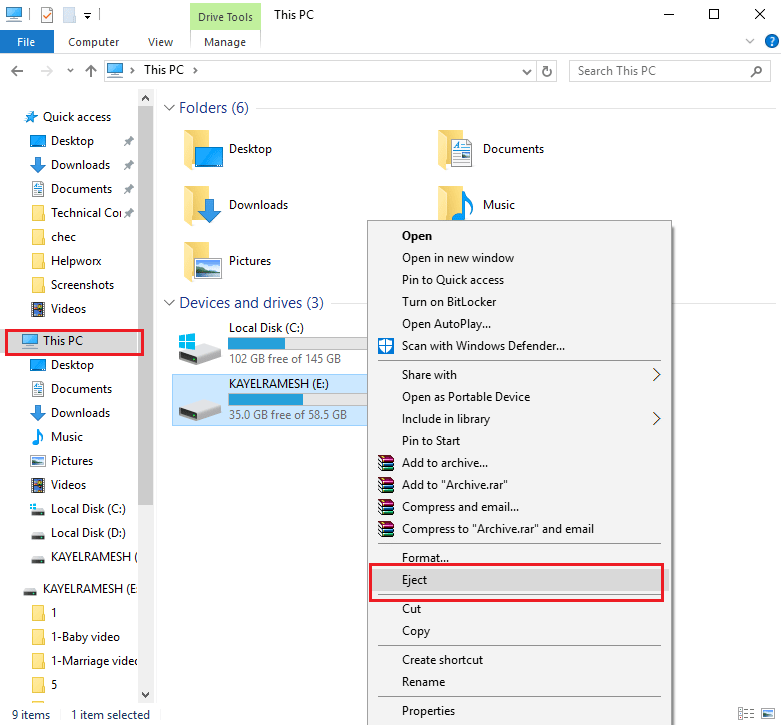Select the Pictures folder icon in Folders
Screen dimensions: 781x725
pyautogui.click(x=203, y=261)
